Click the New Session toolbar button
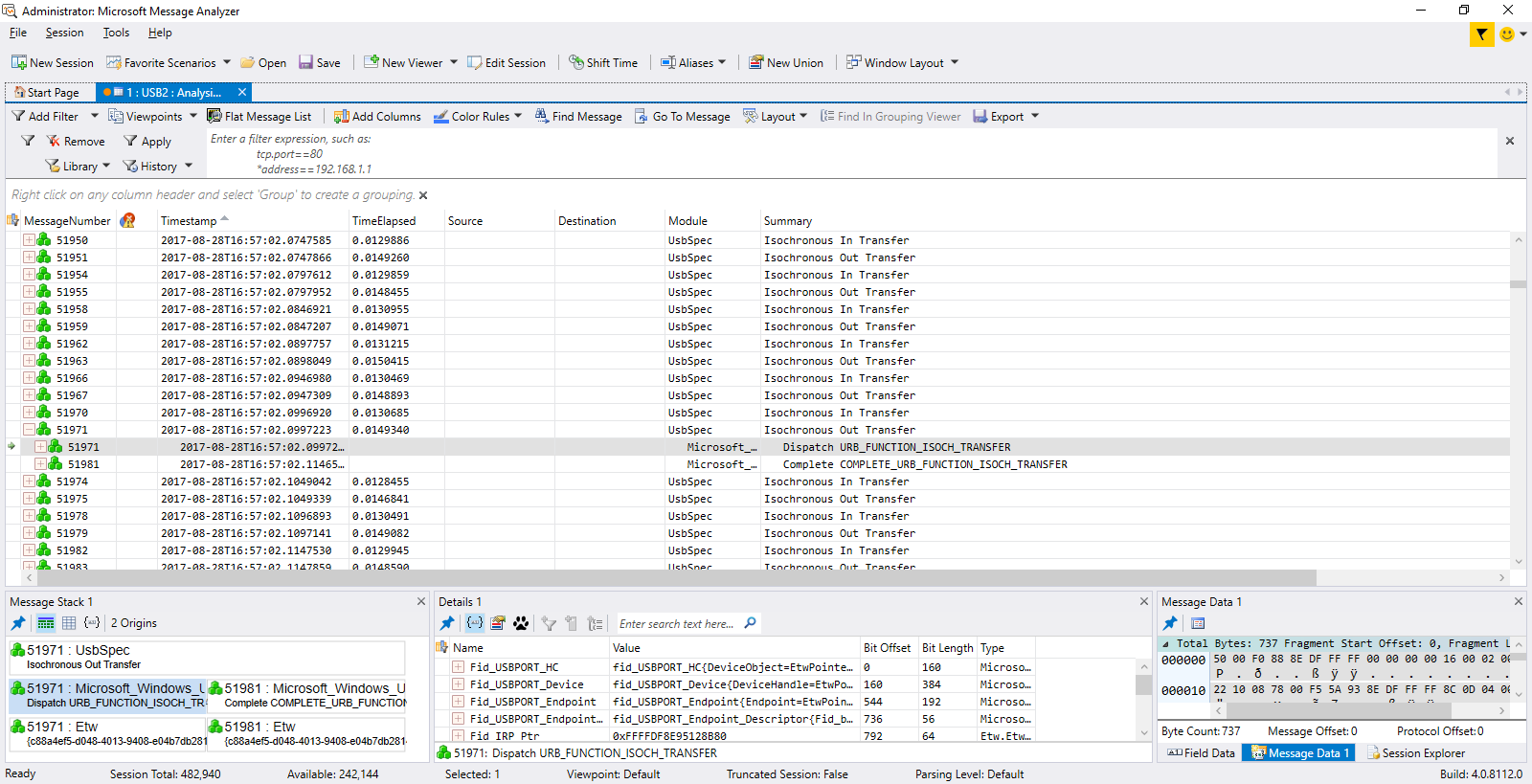This screenshot has height=784, width=1532. (53, 62)
